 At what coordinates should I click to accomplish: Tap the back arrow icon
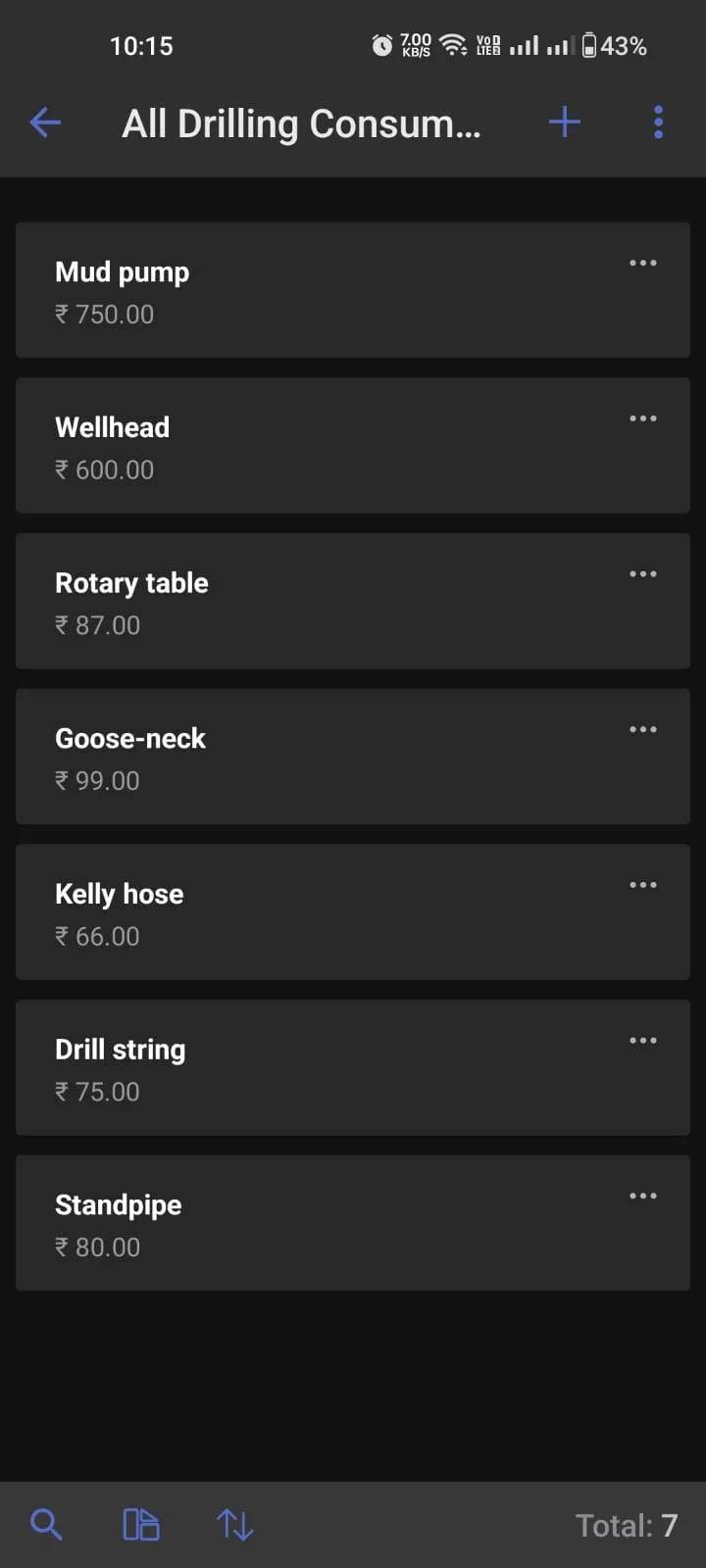(x=46, y=122)
